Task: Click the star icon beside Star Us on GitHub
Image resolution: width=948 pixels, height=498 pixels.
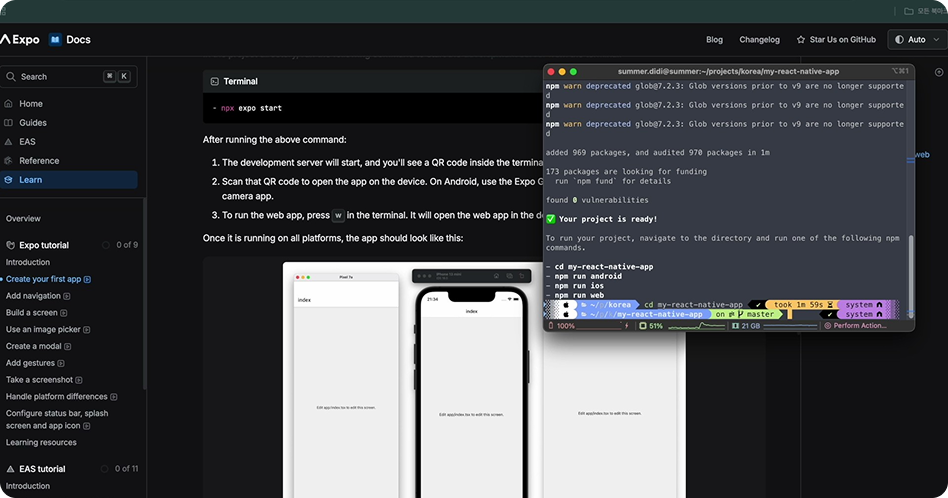Action: pos(801,40)
